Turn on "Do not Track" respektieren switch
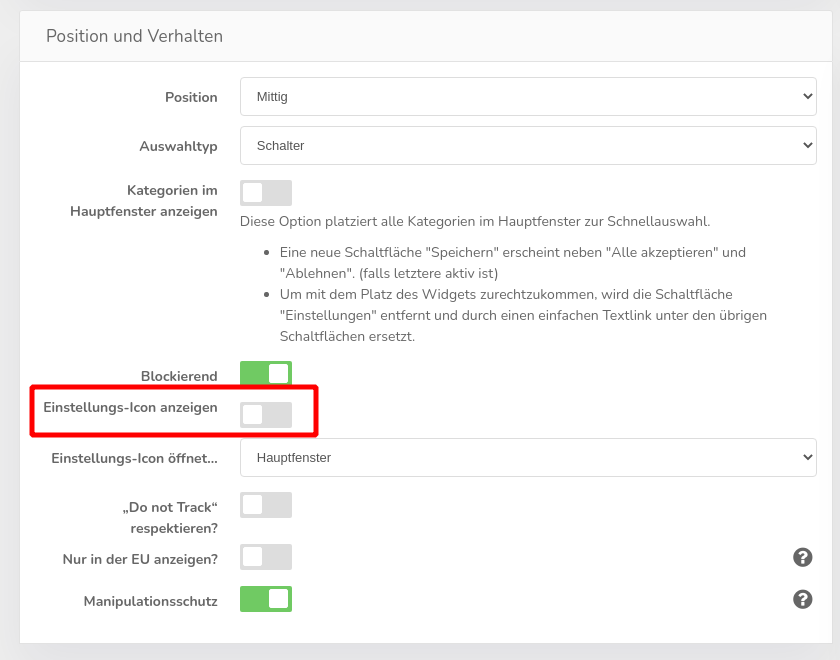The image size is (840, 660). coord(266,505)
